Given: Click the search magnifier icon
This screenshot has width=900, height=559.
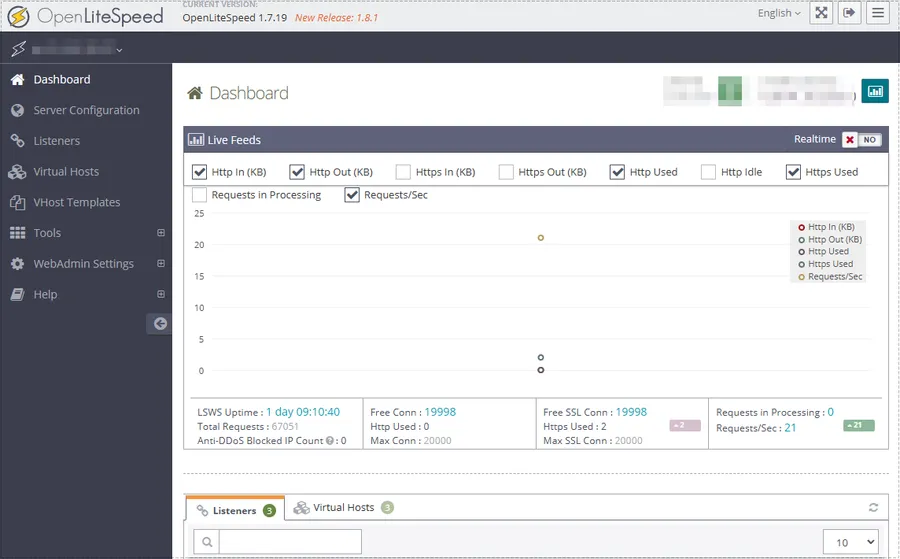Looking at the screenshot, I should [207, 542].
